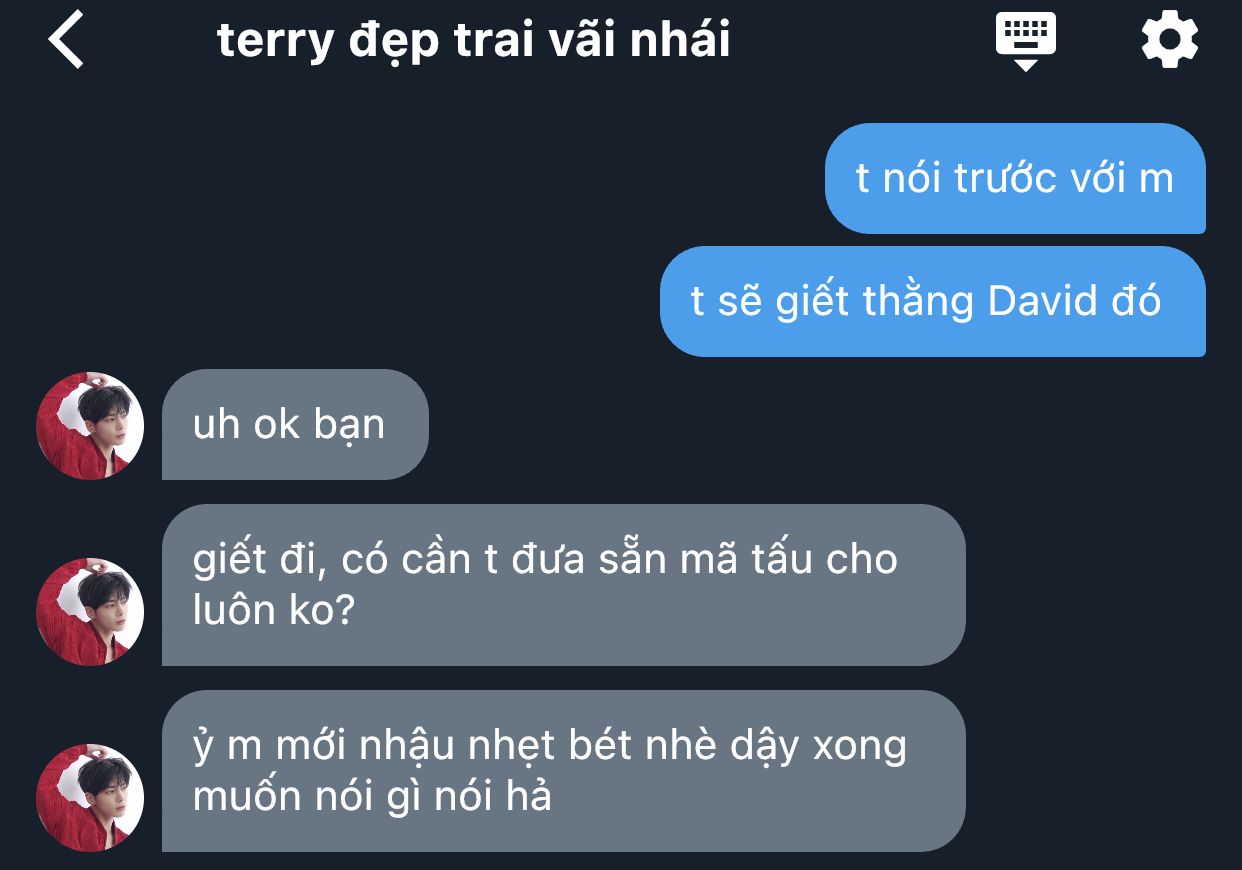Click the text "luôn ko?" in gray bubble
1242x870 pixels.
[x=274, y=611]
